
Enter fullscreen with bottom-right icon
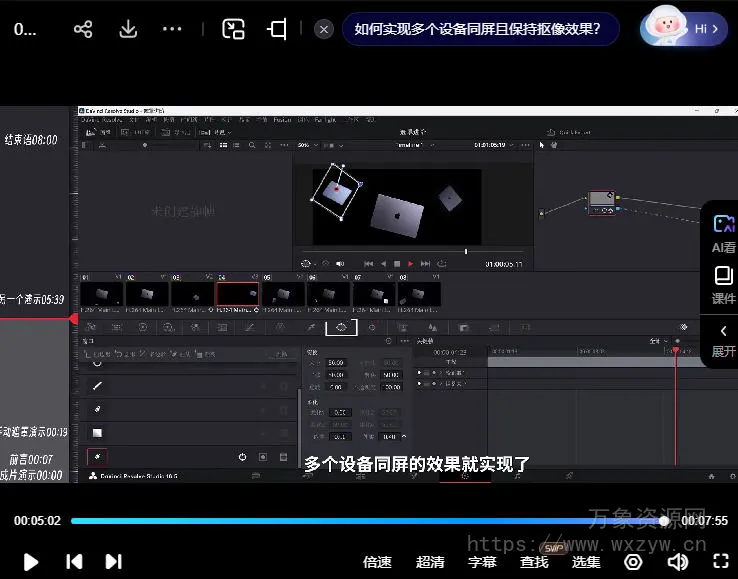pos(720,562)
